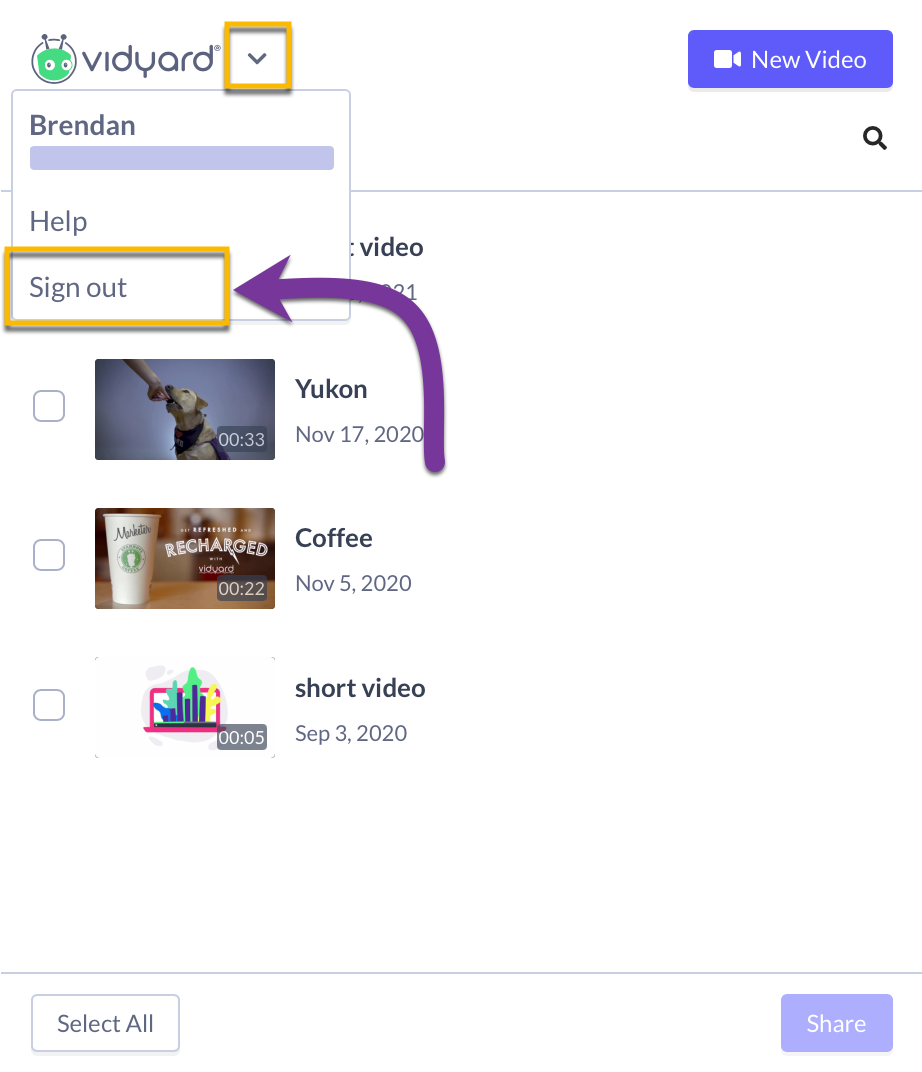The width and height of the screenshot is (922, 1072).
Task: Click the Vidyard robot logo icon
Action: 53,59
